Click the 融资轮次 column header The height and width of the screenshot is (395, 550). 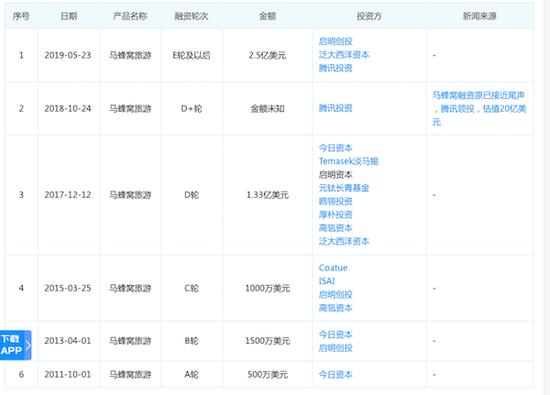(192, 16)
